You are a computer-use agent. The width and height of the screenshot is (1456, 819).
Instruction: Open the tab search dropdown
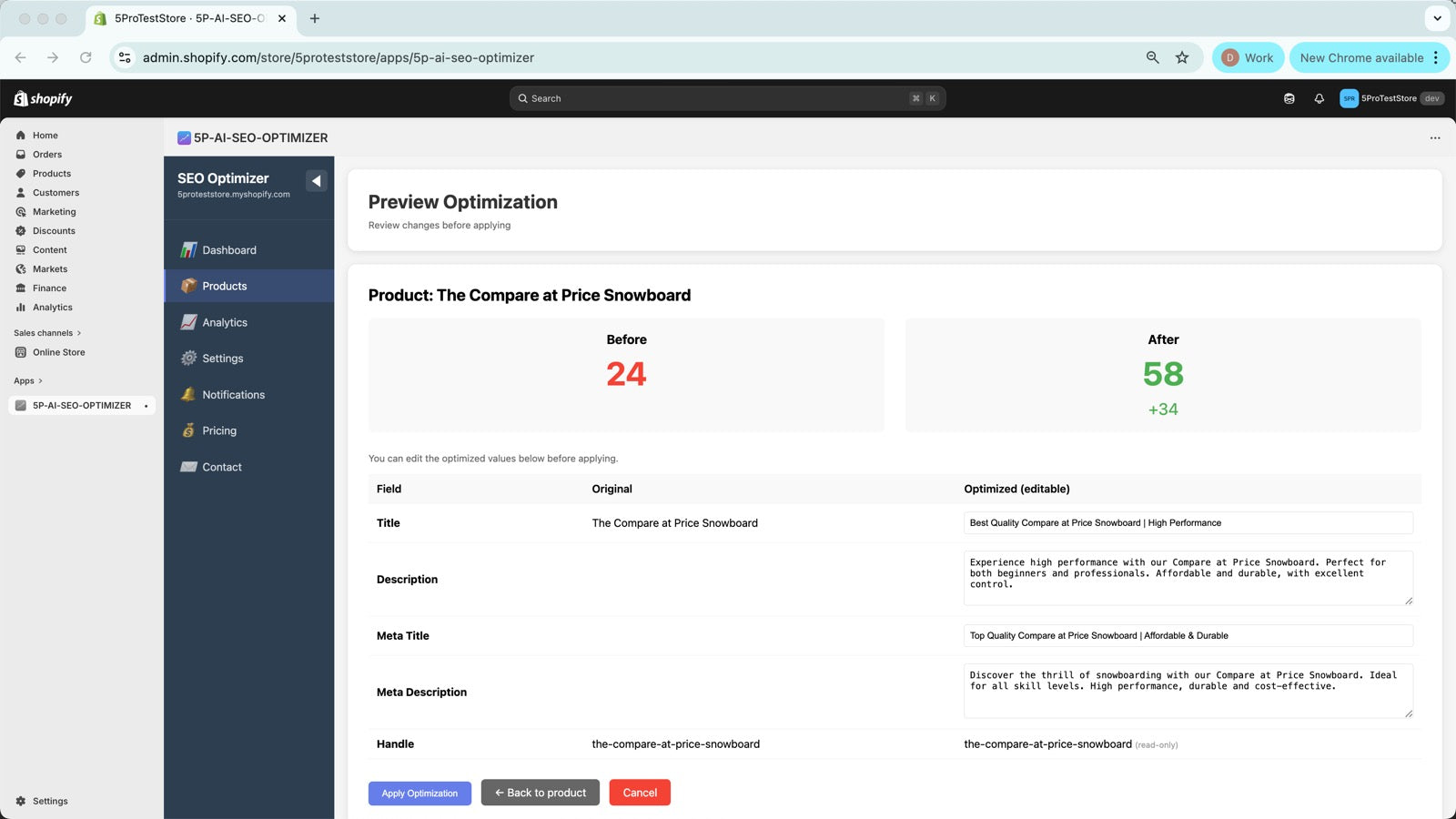pyautogui.click(x=1437, y=18)
